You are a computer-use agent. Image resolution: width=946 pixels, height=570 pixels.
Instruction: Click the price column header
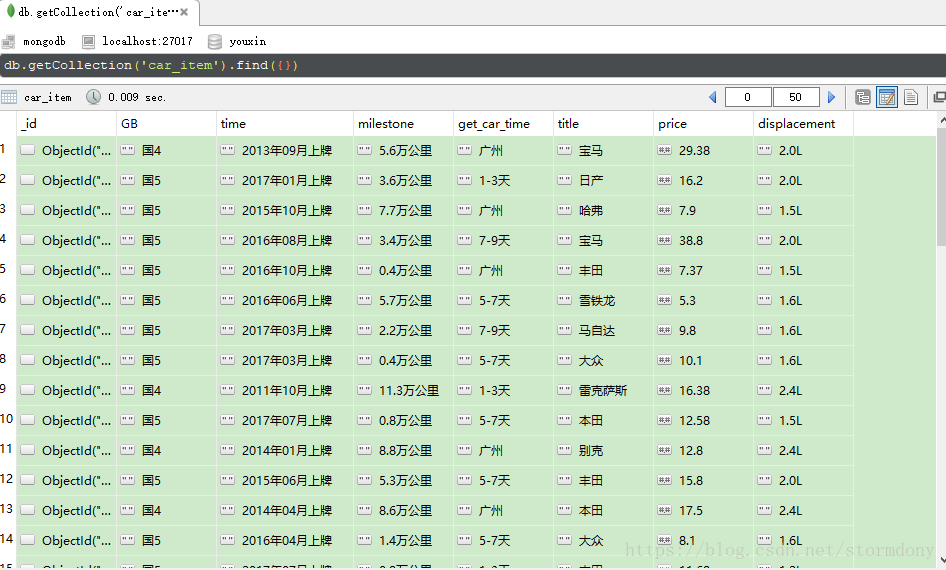[x=703, y=124]
